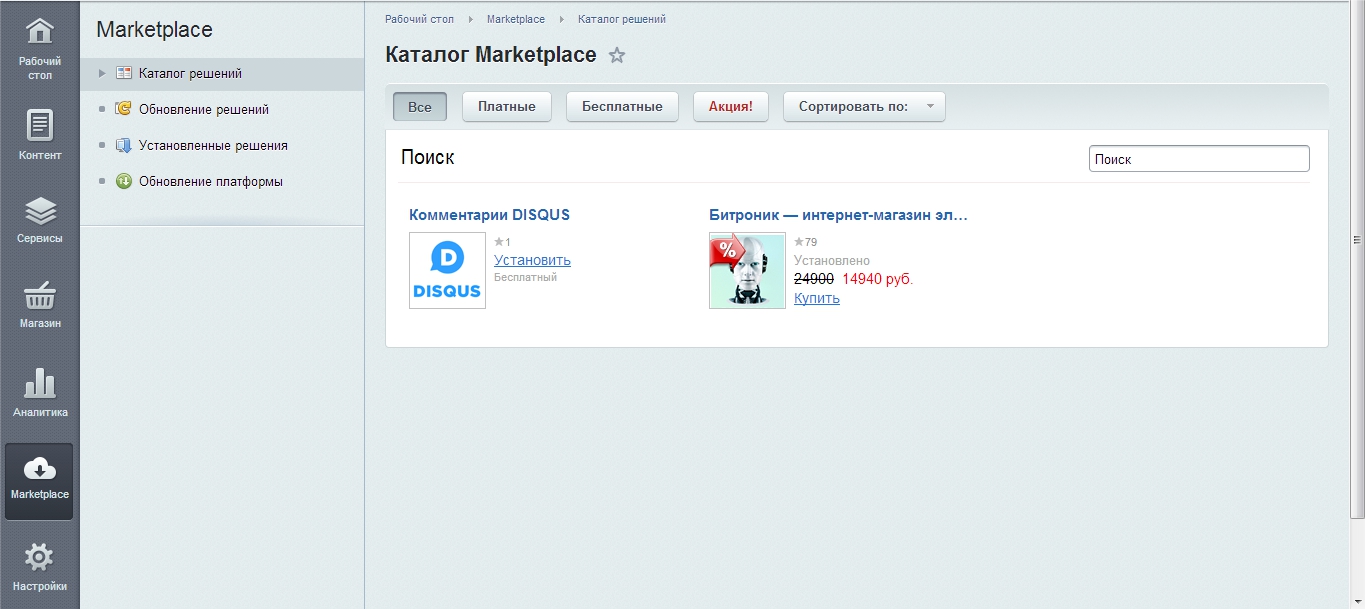Open the Контент section icon

pos(39,129)
